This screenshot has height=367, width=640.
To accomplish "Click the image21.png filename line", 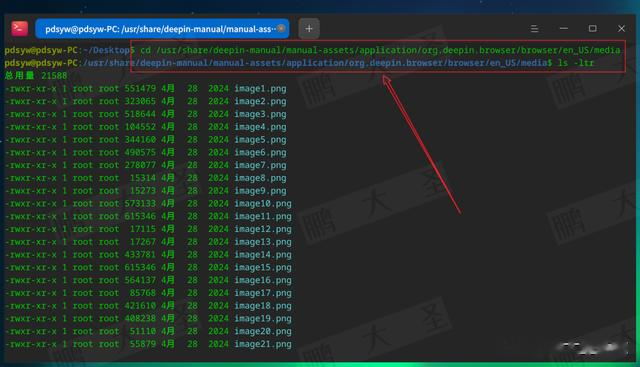I will point(148,344).
